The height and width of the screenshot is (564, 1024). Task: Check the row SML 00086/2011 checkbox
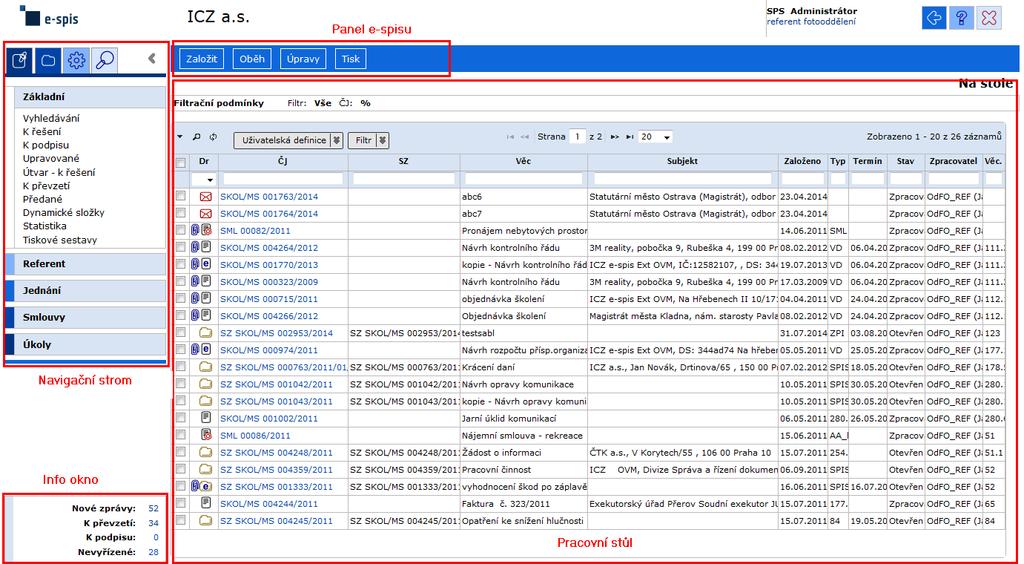click(181, 435)
